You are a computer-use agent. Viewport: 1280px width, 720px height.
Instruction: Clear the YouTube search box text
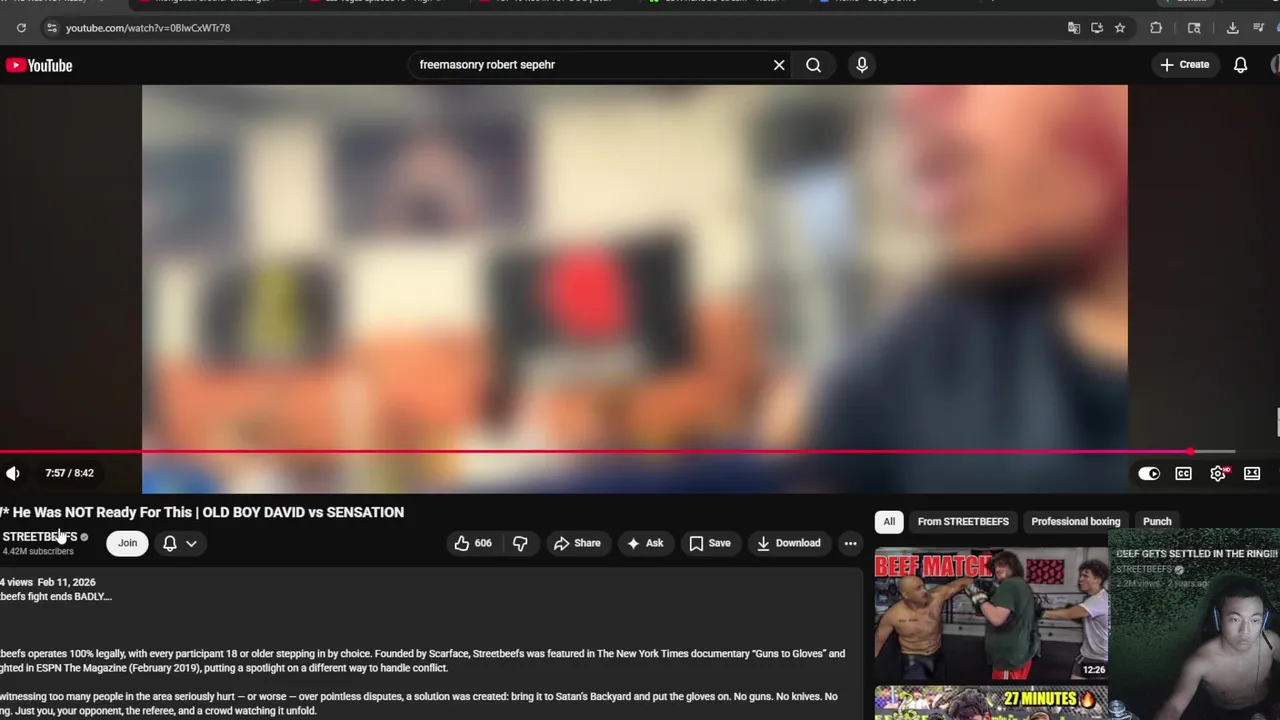[779, 65]
